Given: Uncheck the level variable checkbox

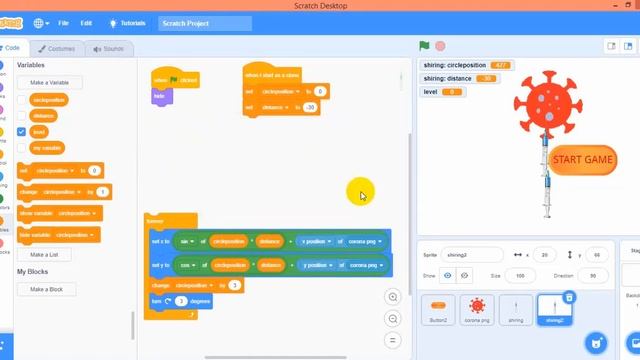Looking at the screenshot, I should (22, 132).
